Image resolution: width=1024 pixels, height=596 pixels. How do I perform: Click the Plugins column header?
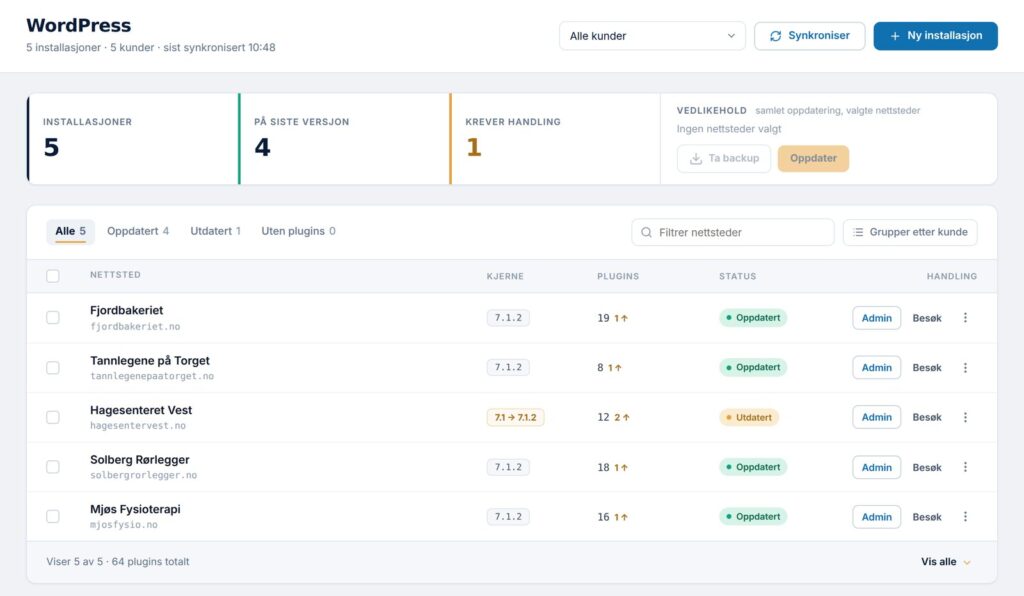coord(618,276)
